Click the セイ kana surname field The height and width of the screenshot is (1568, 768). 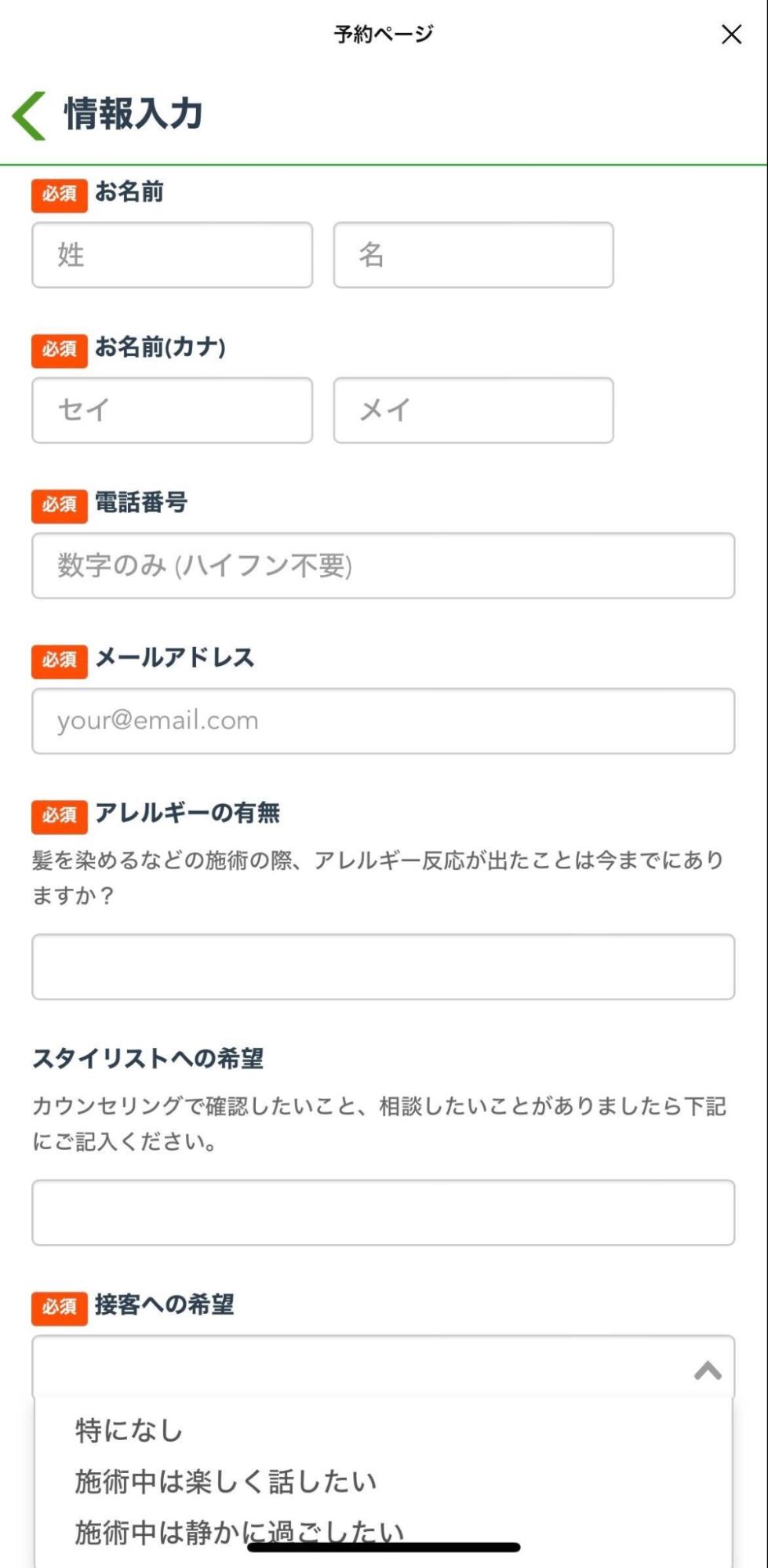pyautogui.click(x=172, y=410)
